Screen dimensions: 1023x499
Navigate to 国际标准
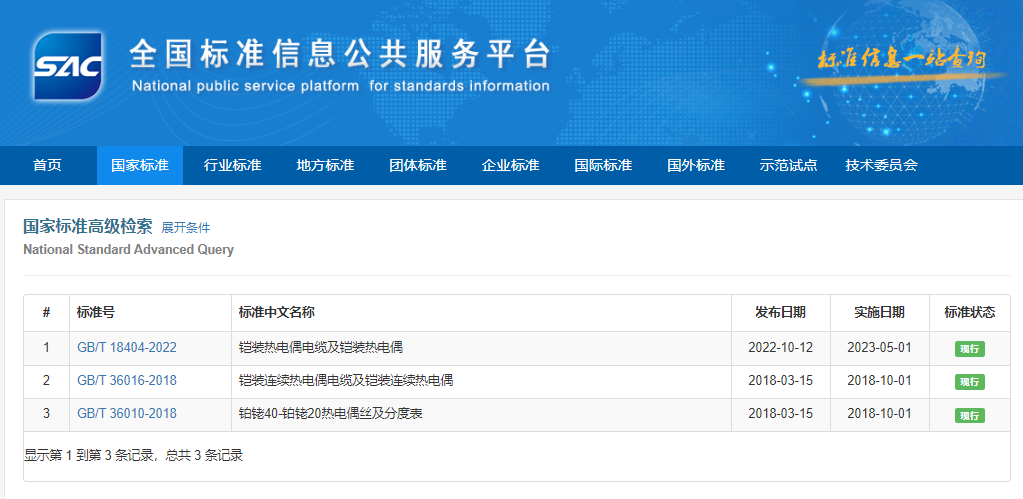click(x=603, y=166)
